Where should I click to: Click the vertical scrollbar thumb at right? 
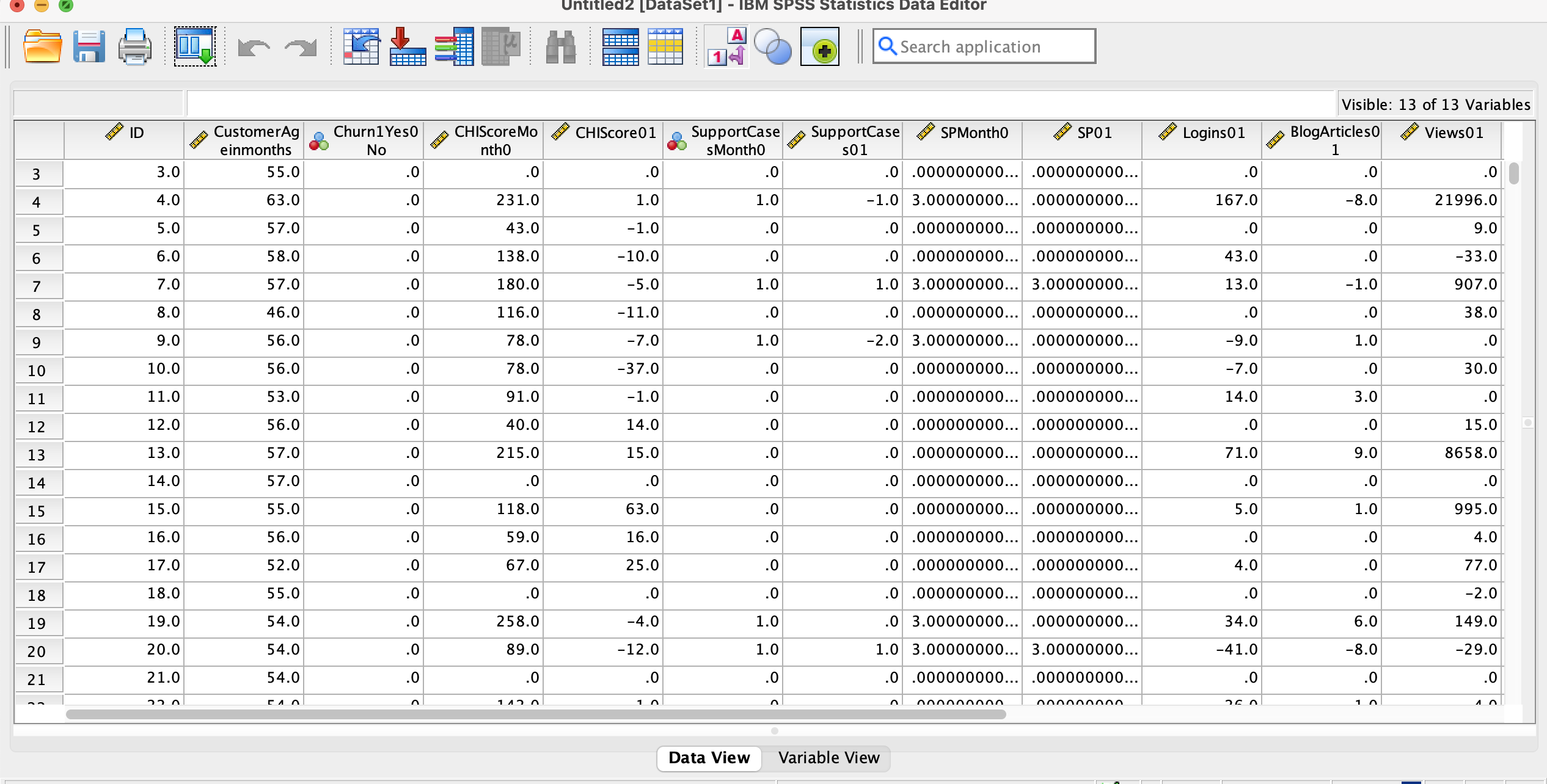point(1513,173)
